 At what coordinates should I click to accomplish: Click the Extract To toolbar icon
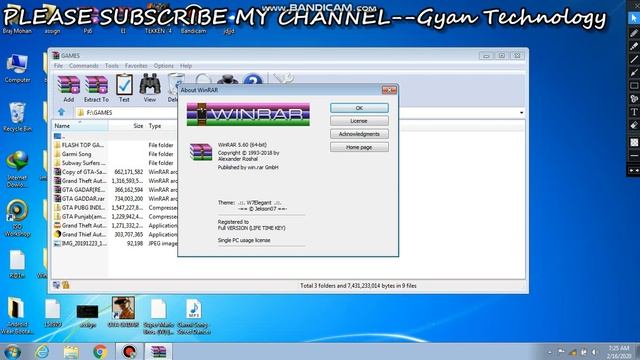pos(96,88)
